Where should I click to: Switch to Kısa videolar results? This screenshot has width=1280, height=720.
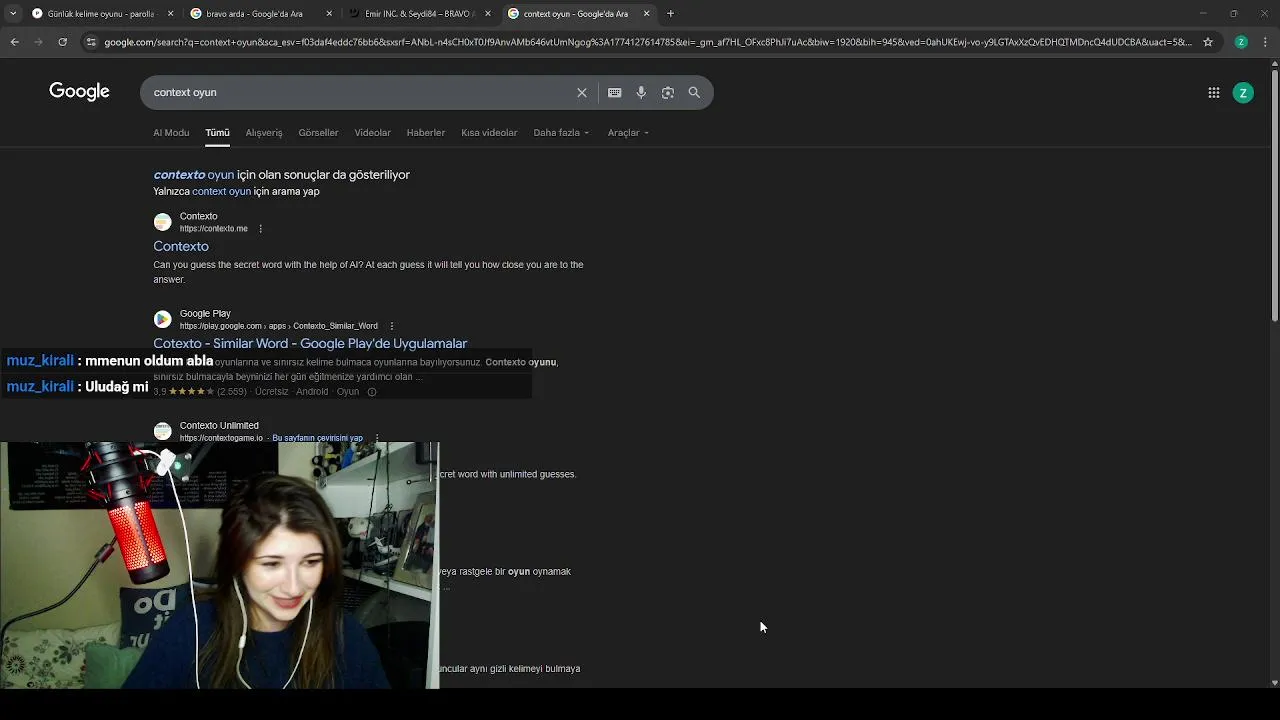point(489,133)
